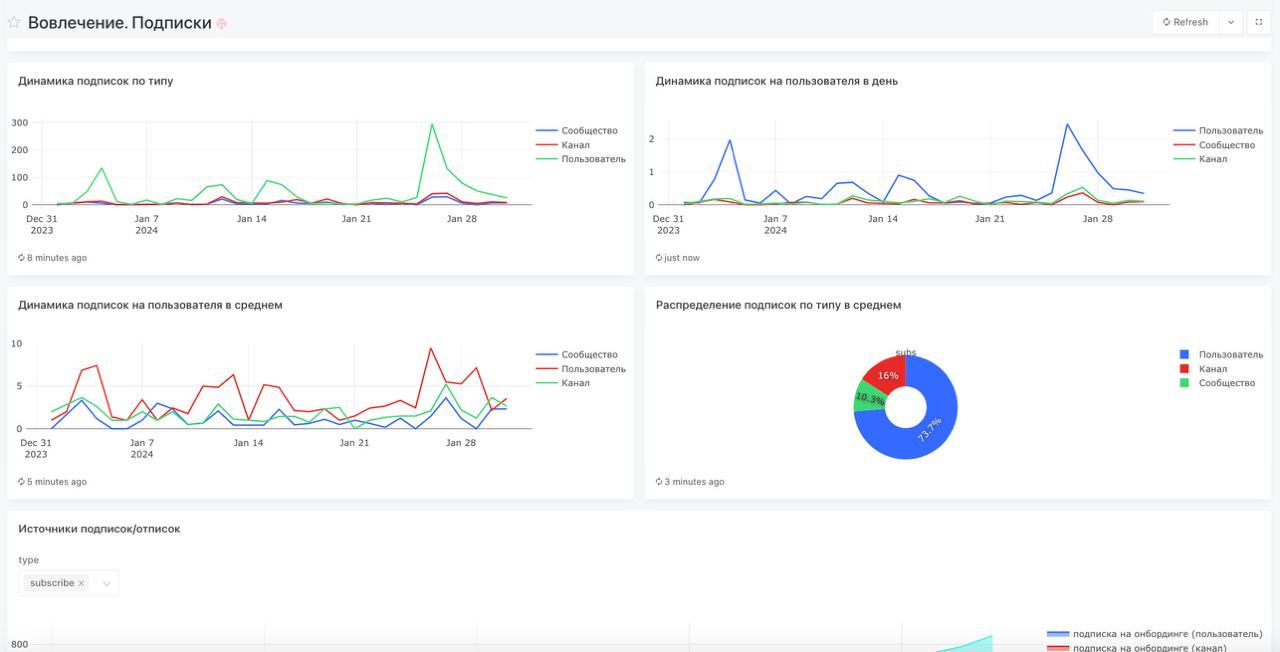Click the refresh icon beside "just now"
1280x652 pixels.
point(659,258)
